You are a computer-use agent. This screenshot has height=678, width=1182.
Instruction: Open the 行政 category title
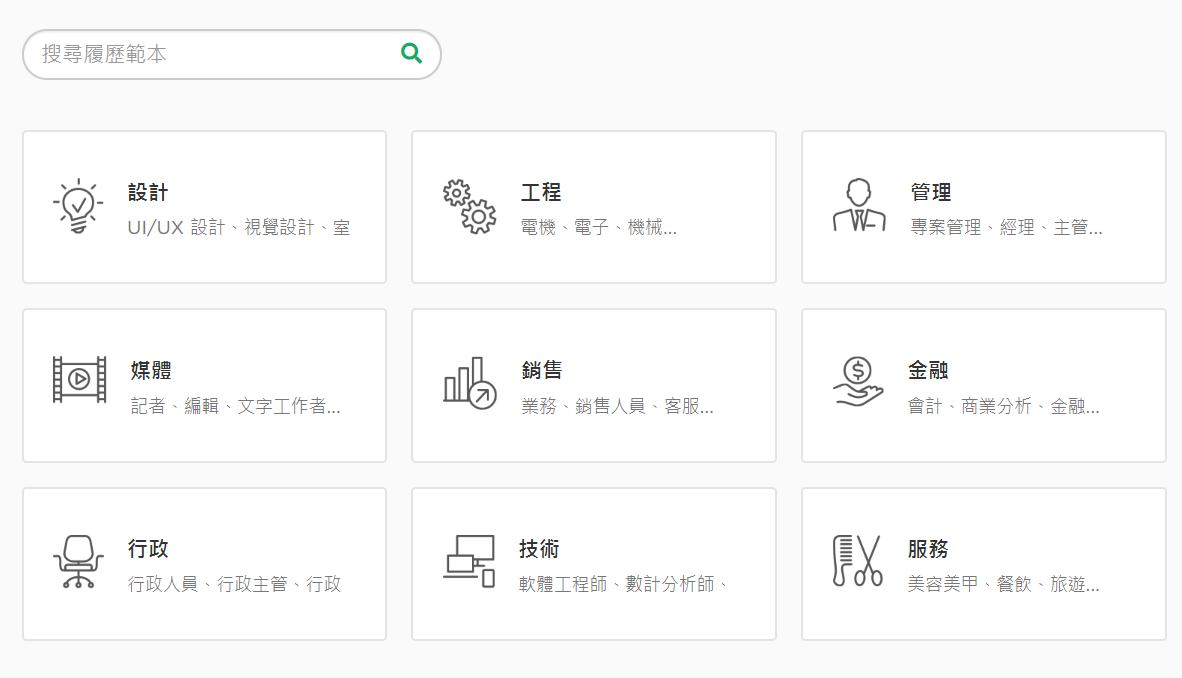click(x=148, y=549)
